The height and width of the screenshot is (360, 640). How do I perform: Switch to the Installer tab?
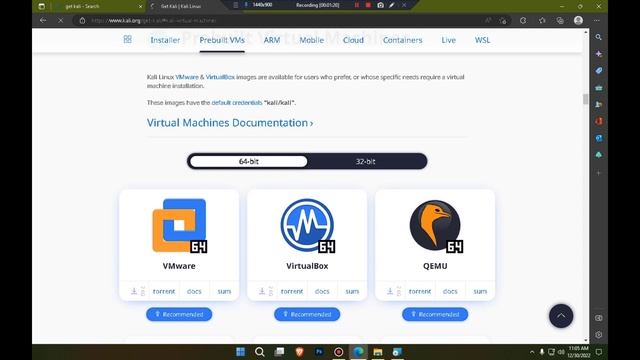165,40
